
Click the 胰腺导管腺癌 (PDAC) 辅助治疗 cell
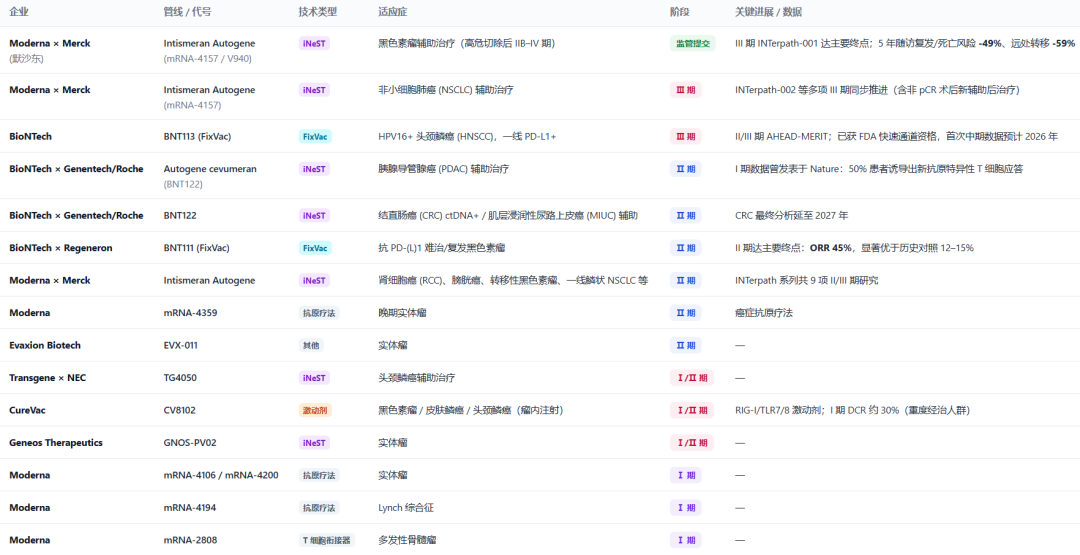[443, 169]
